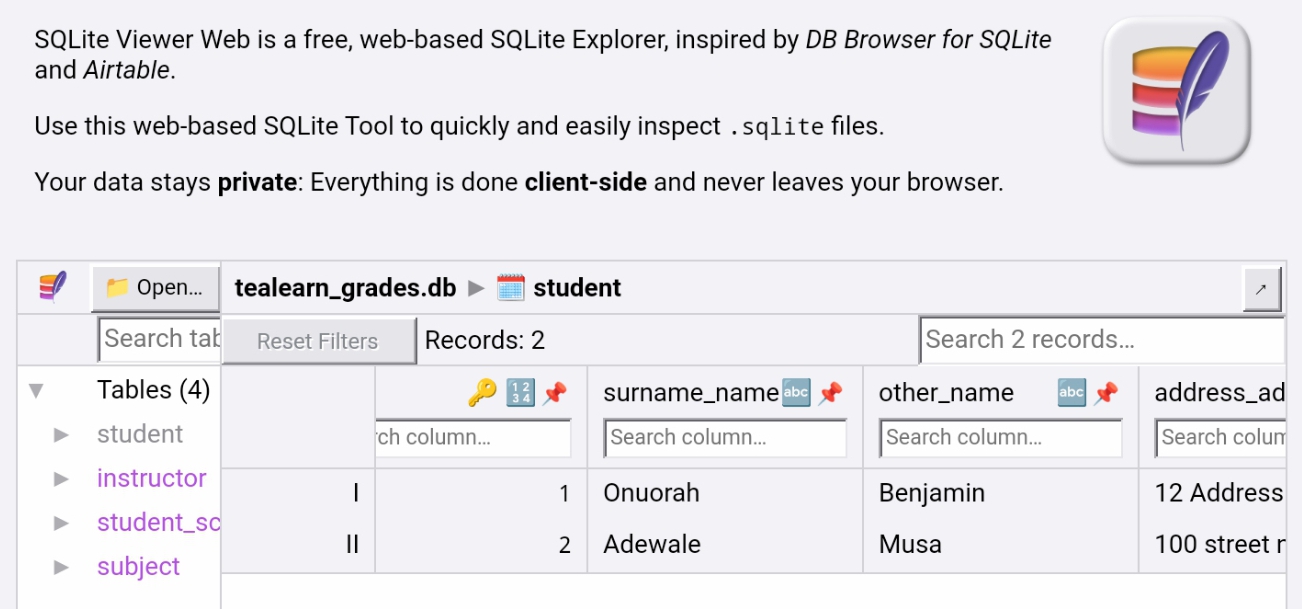Pin the other_name column
This screenshot has width=1302, height=609.
point(1106,393)
